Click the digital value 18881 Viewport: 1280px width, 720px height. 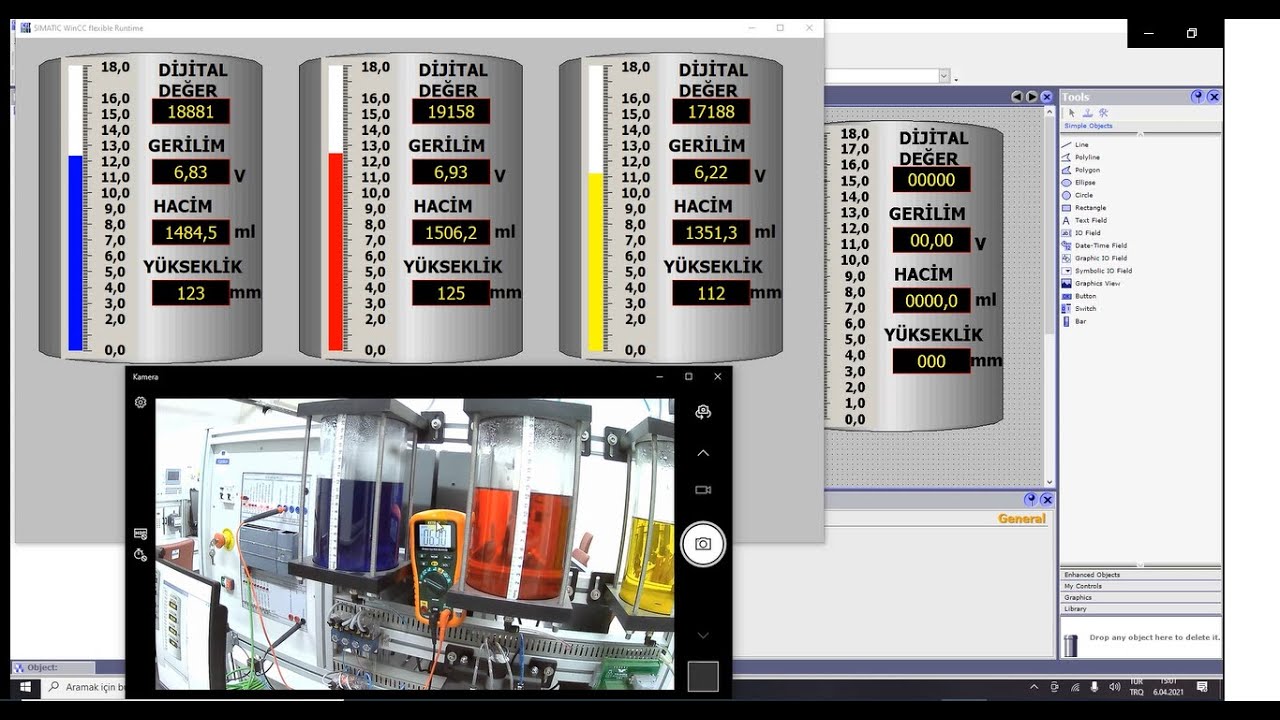tap(191, 112)
